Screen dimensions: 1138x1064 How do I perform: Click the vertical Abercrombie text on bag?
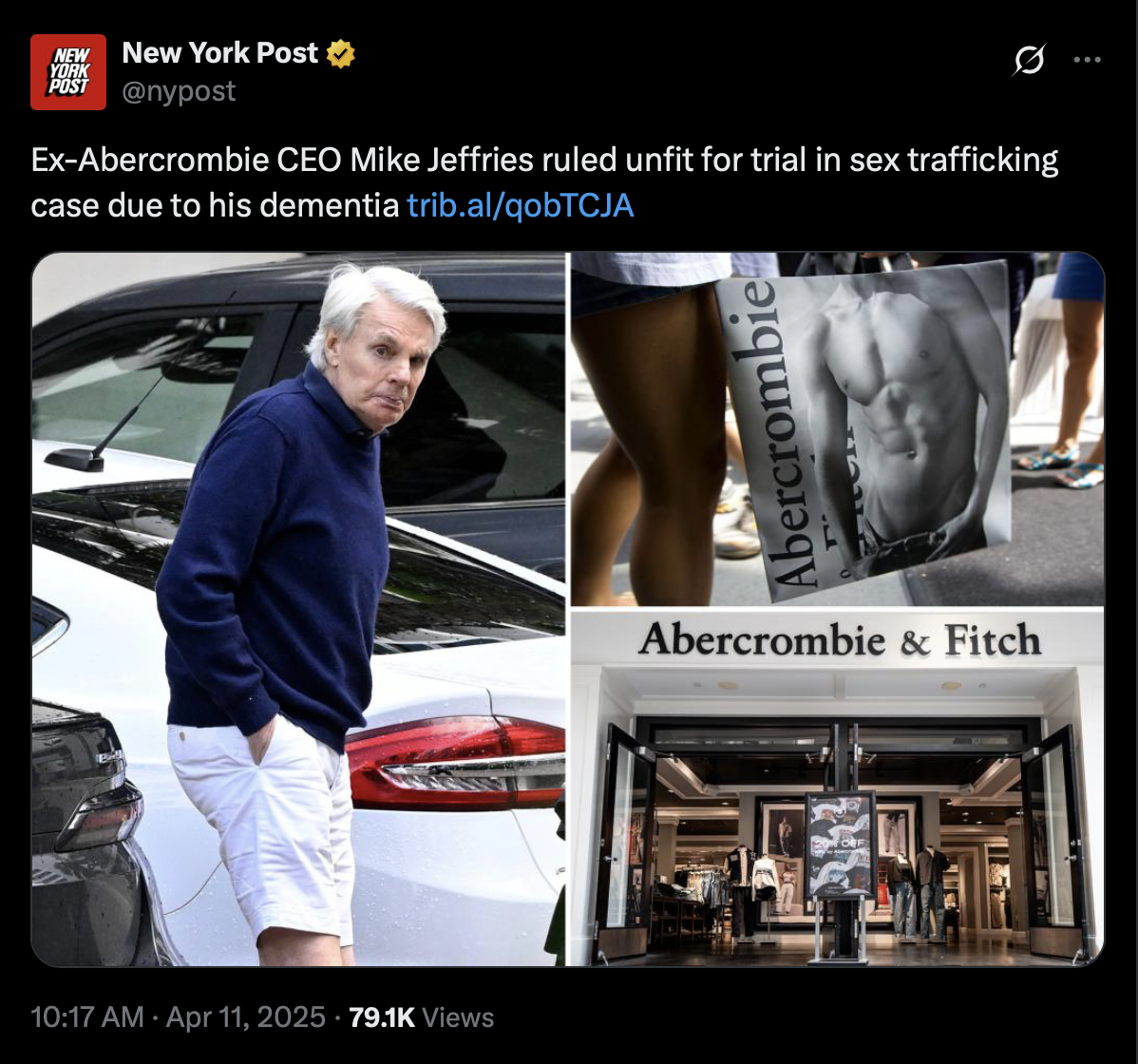point(751,433)
